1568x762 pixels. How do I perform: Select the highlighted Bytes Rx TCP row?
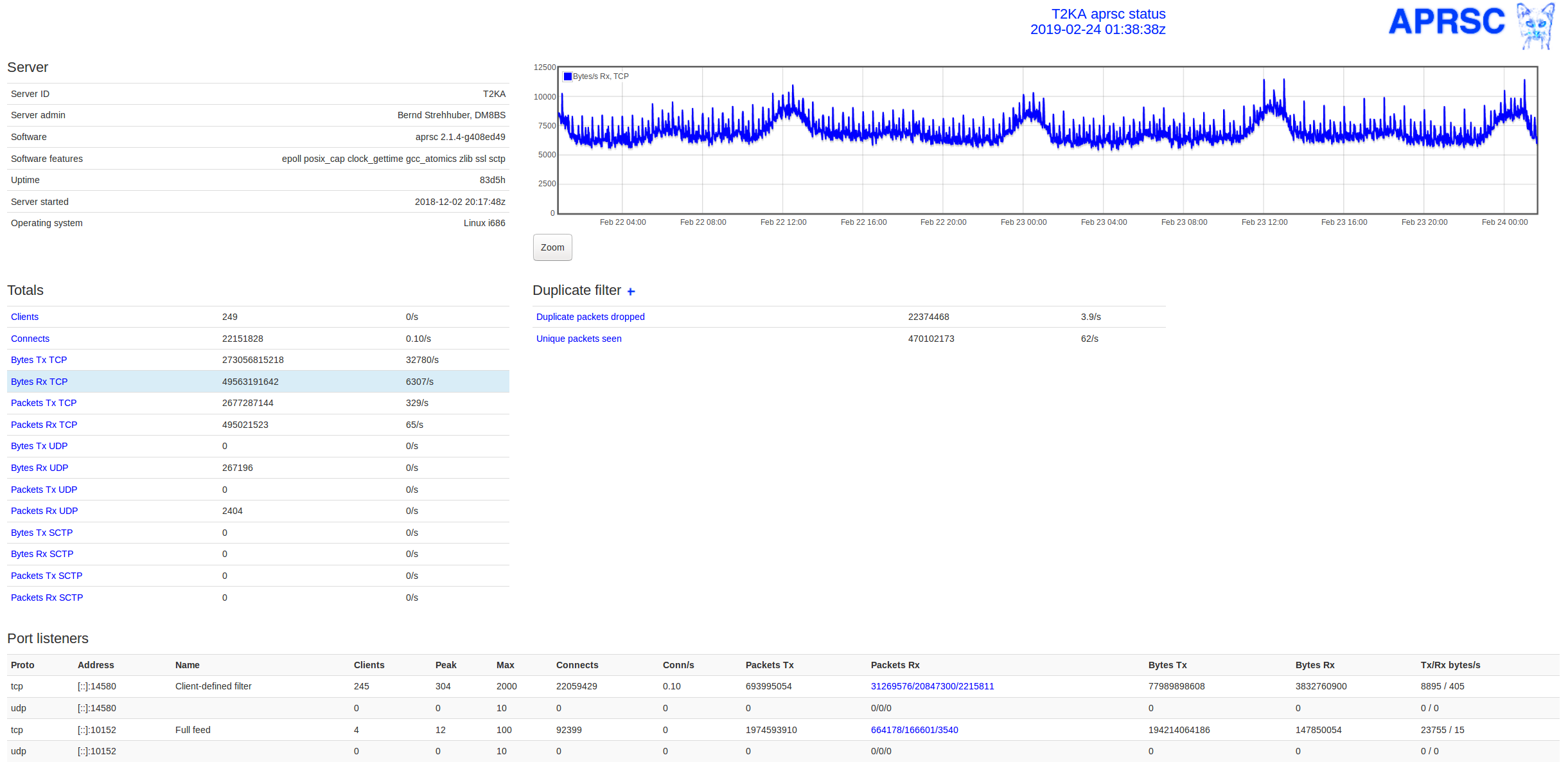39,382
